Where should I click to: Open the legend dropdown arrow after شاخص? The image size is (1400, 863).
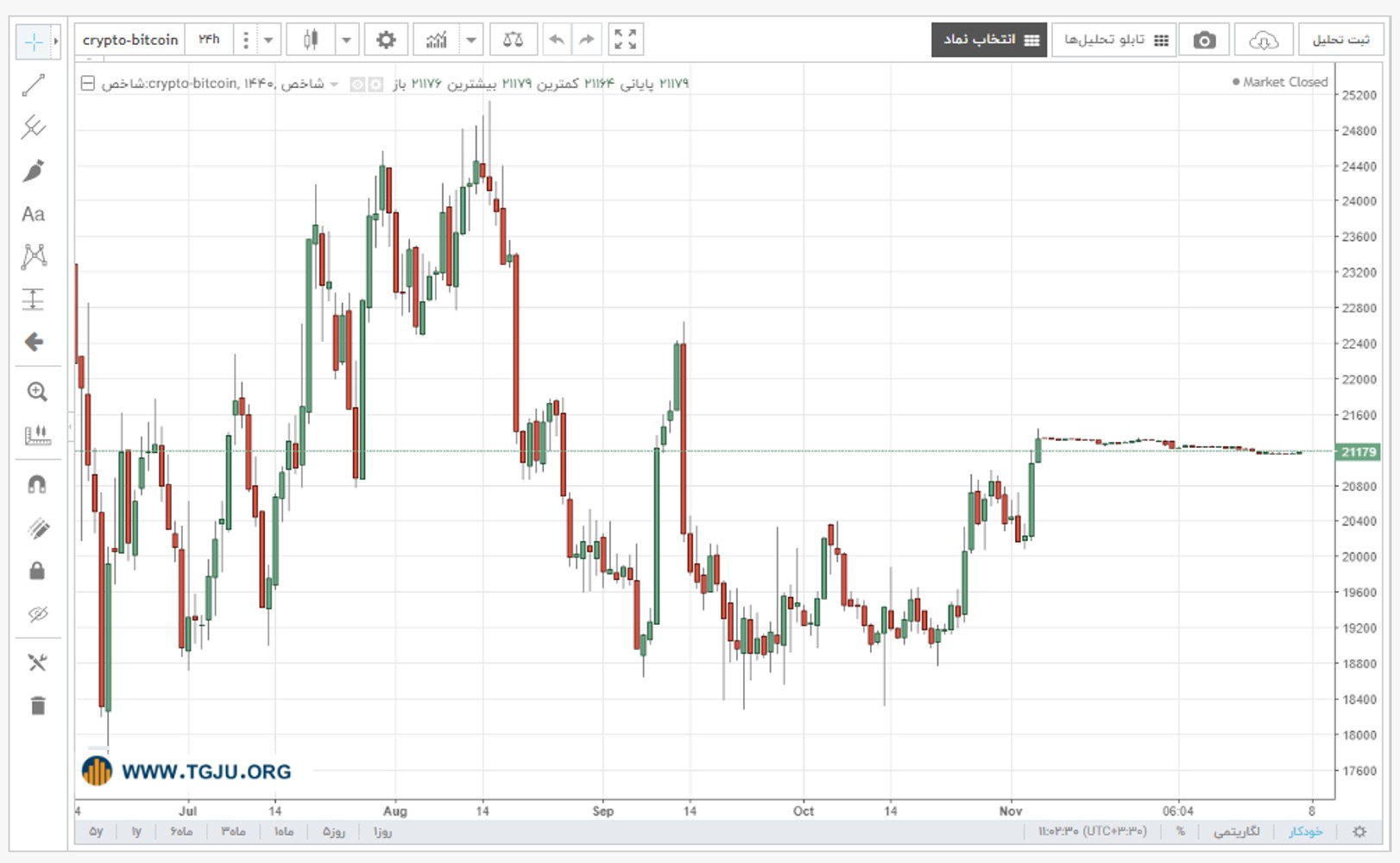coord(334,85)
